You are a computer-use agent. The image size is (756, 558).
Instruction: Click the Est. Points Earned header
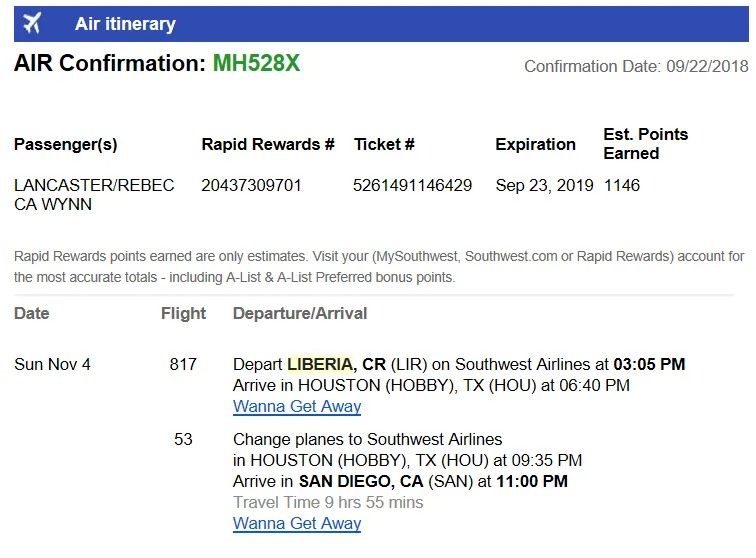point(645,143)
